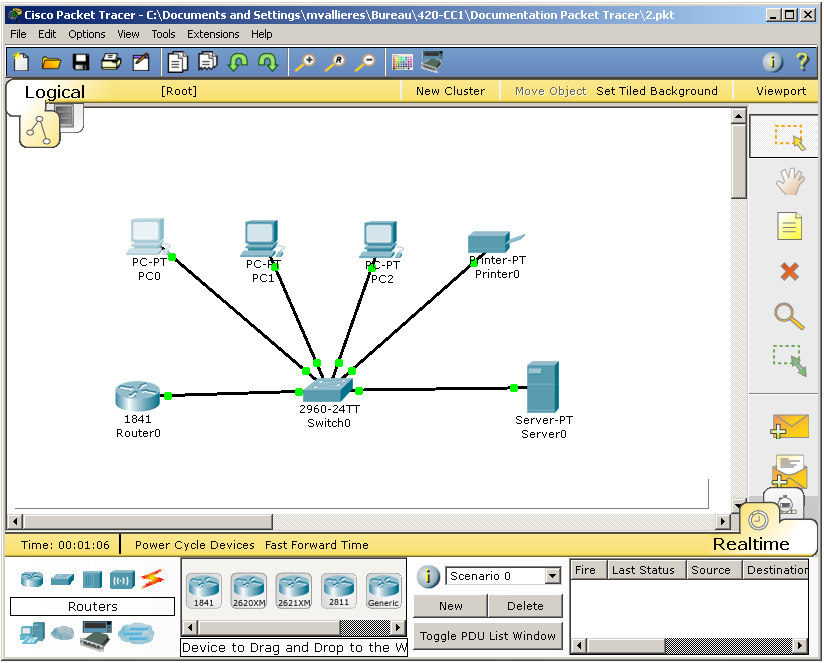Activate the Move Layout hand tool
824x663 pixels.
[789, 181]
